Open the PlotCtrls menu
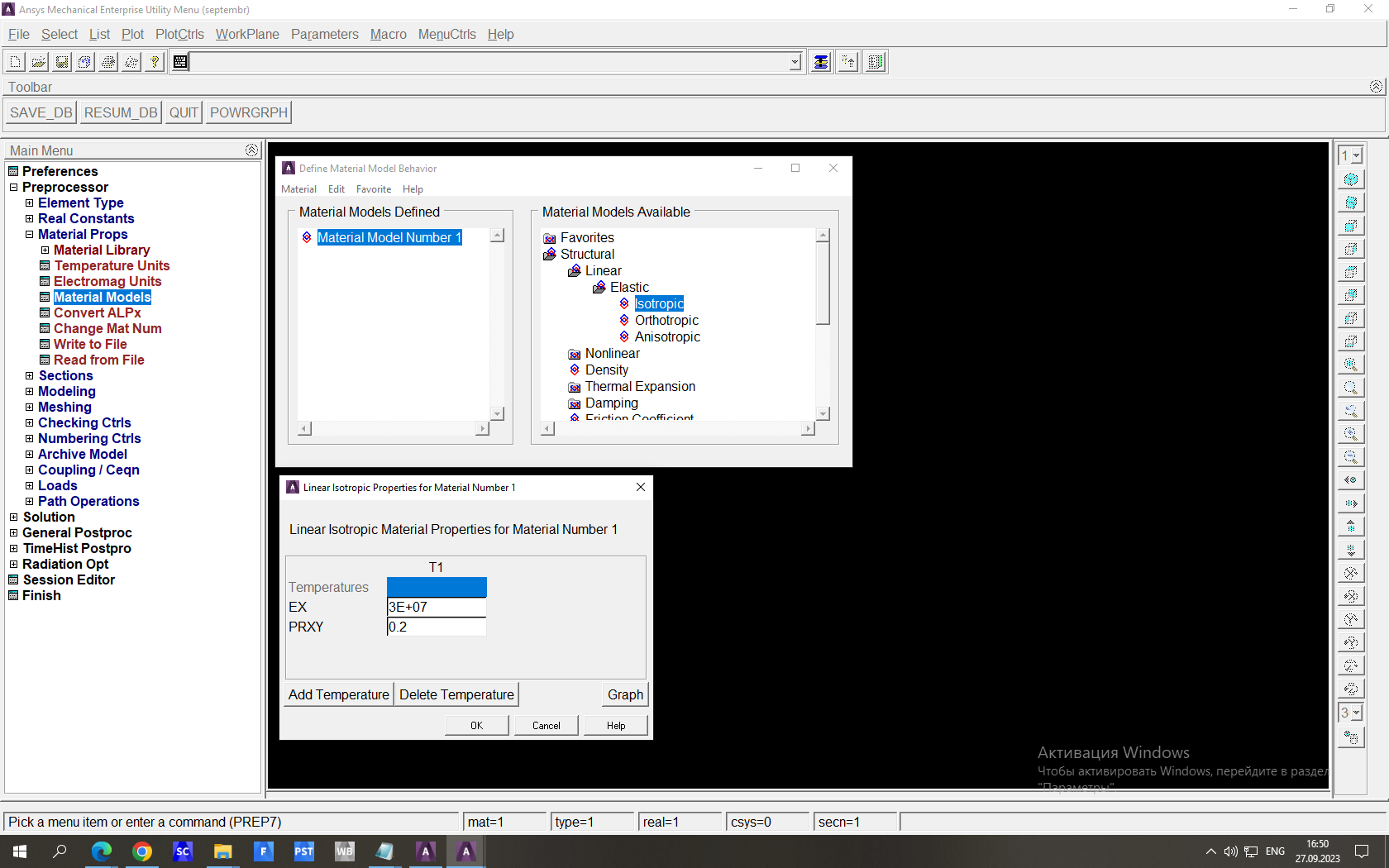1389x868 pixels. (179, 34)
